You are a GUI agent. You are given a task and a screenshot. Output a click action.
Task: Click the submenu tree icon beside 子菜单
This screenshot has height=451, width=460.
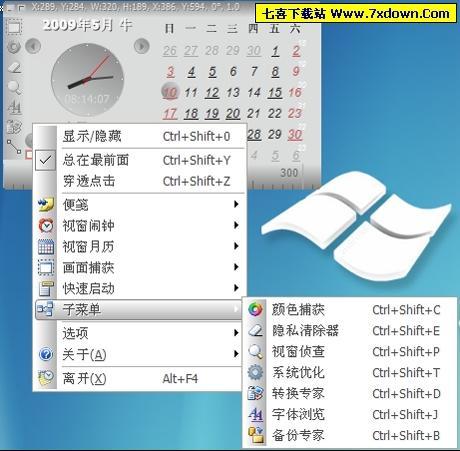45,309
